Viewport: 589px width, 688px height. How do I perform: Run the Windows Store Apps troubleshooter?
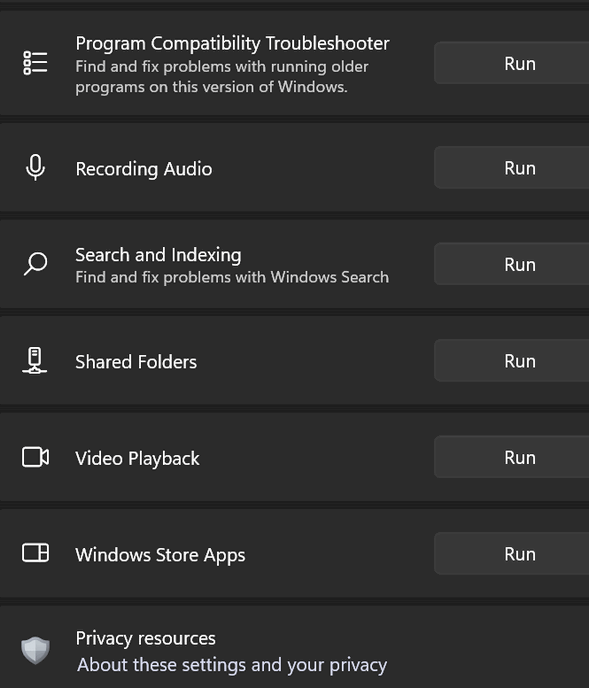coord(511,554)
